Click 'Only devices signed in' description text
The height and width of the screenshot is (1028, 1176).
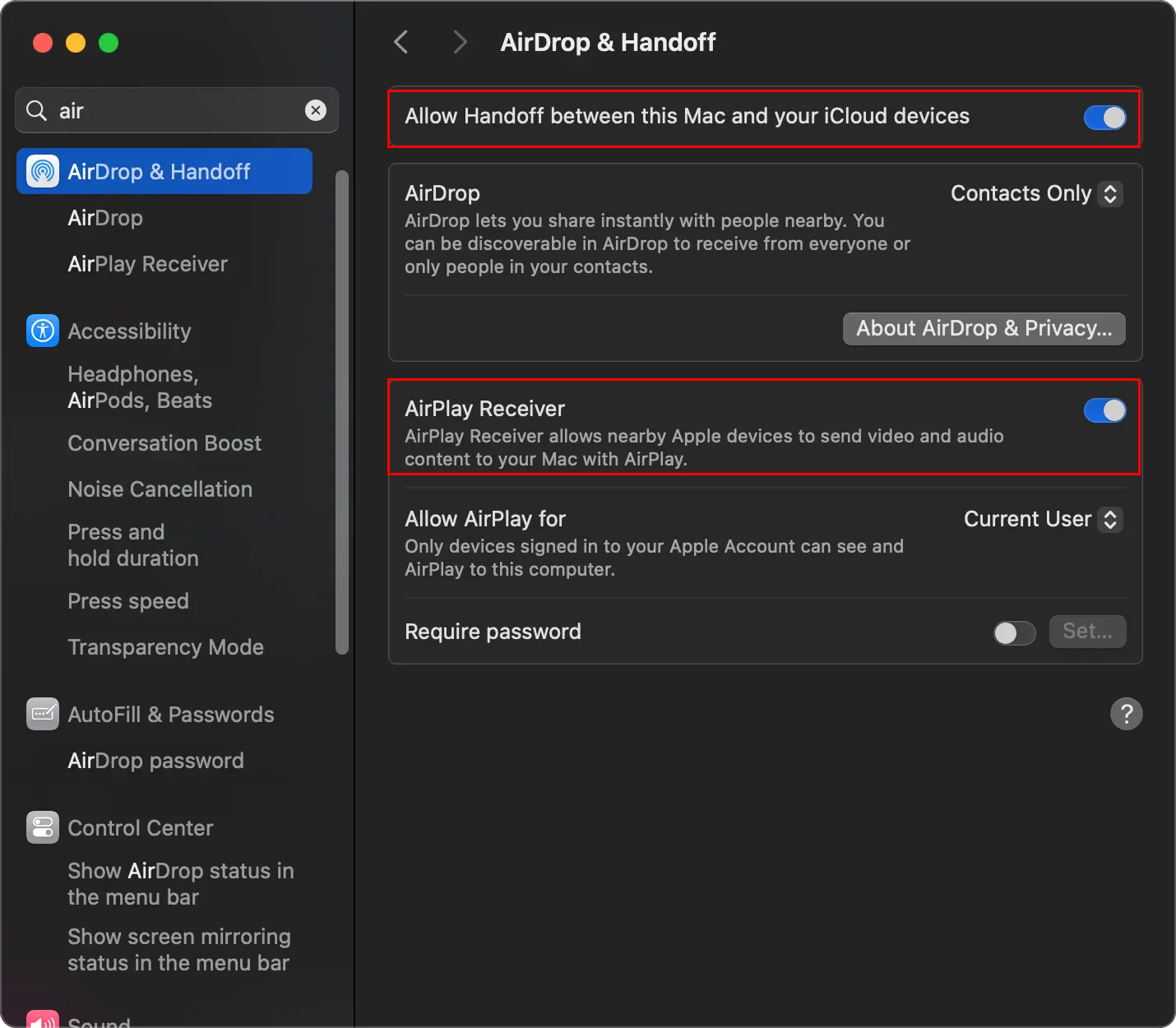pos(654,558)
